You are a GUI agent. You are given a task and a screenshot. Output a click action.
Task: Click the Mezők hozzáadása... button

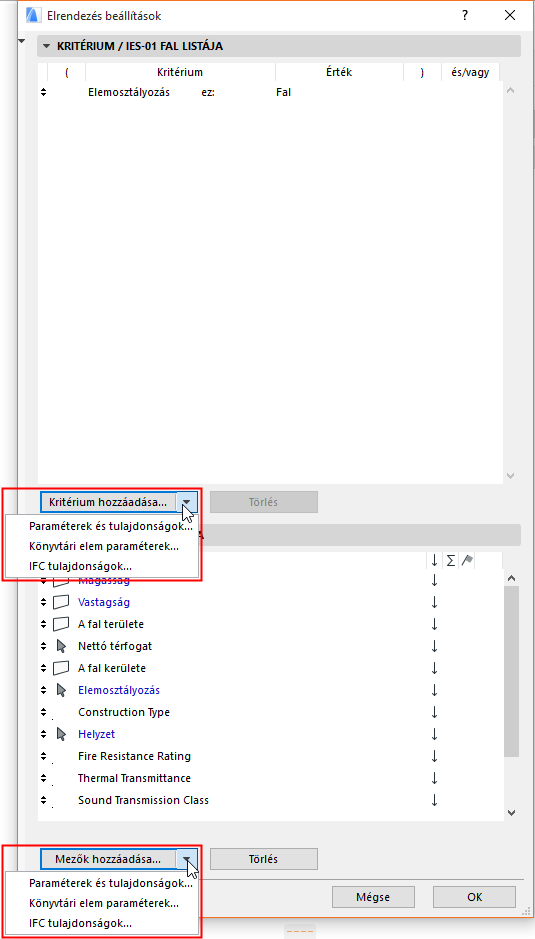click(x=109, y=859)
